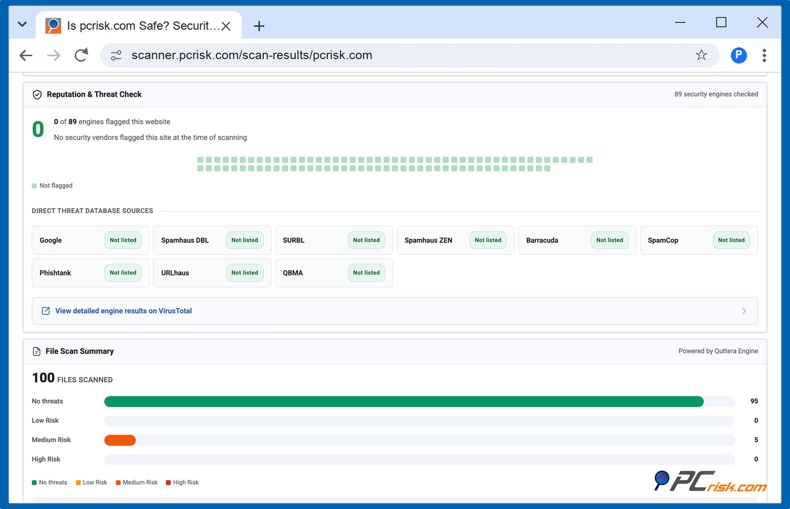Open View detailed engine results on VirusTotal
Viewport: 790px width, 509px height.
[123, 311]
